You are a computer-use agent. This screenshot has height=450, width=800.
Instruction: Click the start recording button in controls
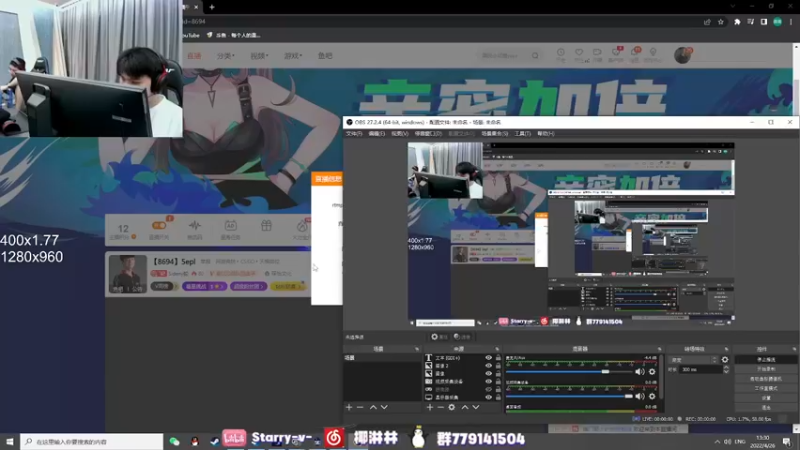click(766, 369)
